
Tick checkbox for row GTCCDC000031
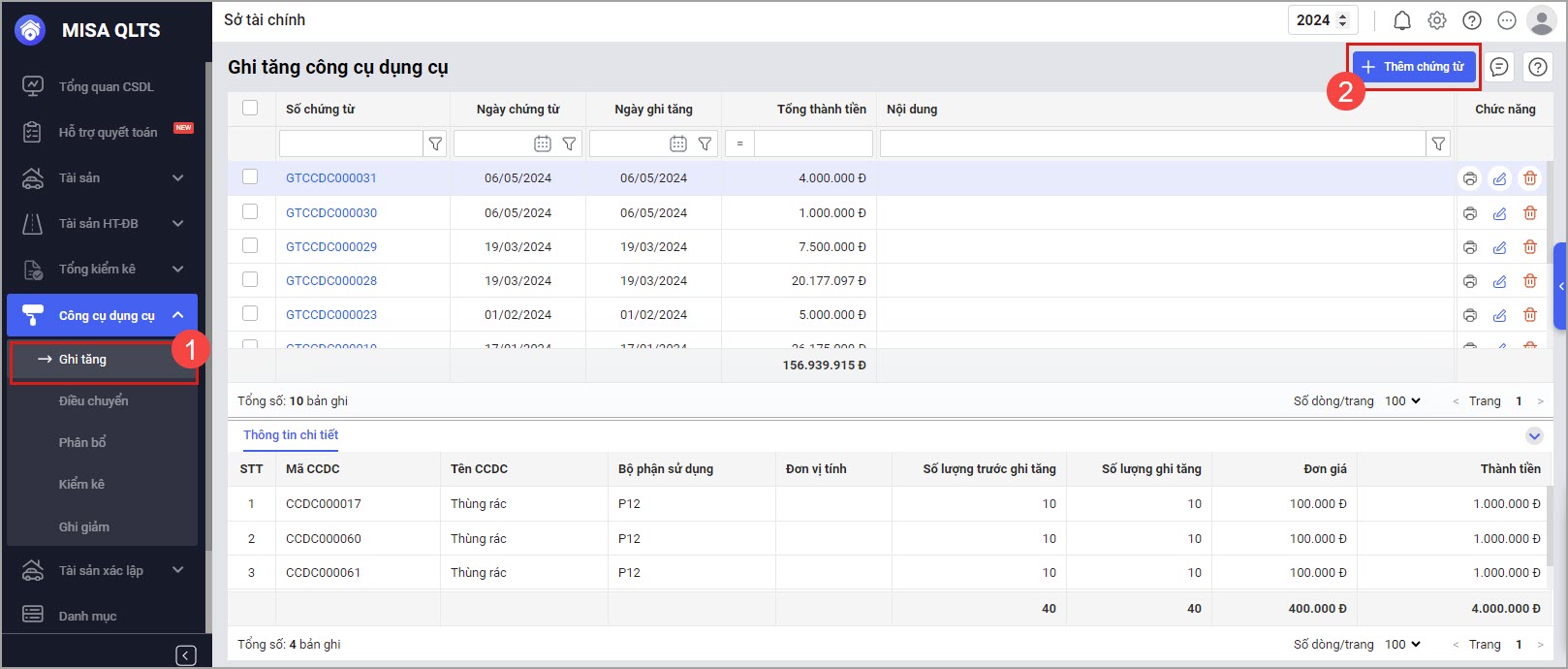pyautogui.click(x=250, y=177)
